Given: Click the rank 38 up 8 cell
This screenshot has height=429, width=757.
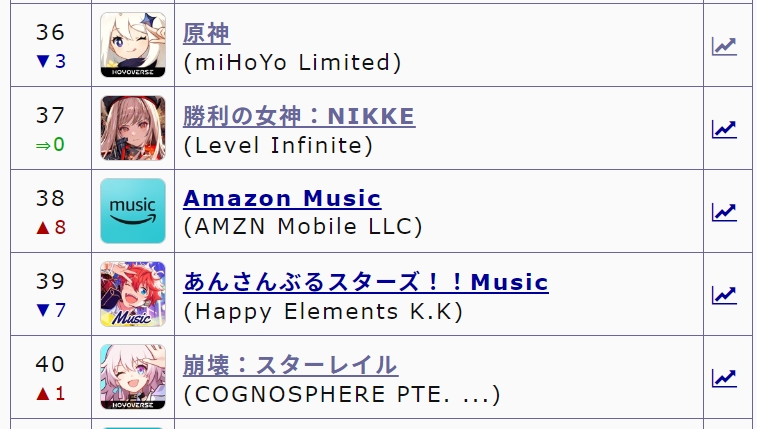Looking at the screenshot, I should pos(50,211).
